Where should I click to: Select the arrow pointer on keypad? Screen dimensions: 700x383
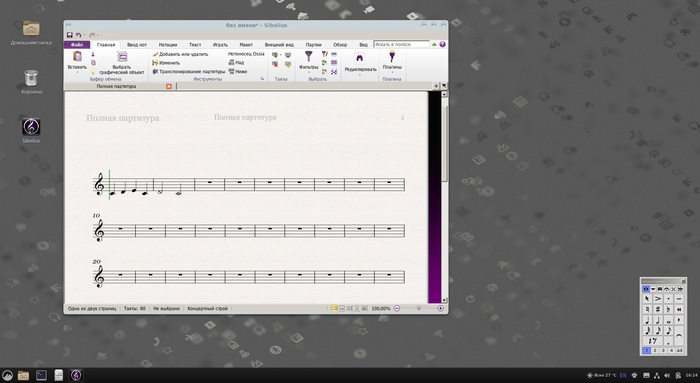(x=647, y=298)
